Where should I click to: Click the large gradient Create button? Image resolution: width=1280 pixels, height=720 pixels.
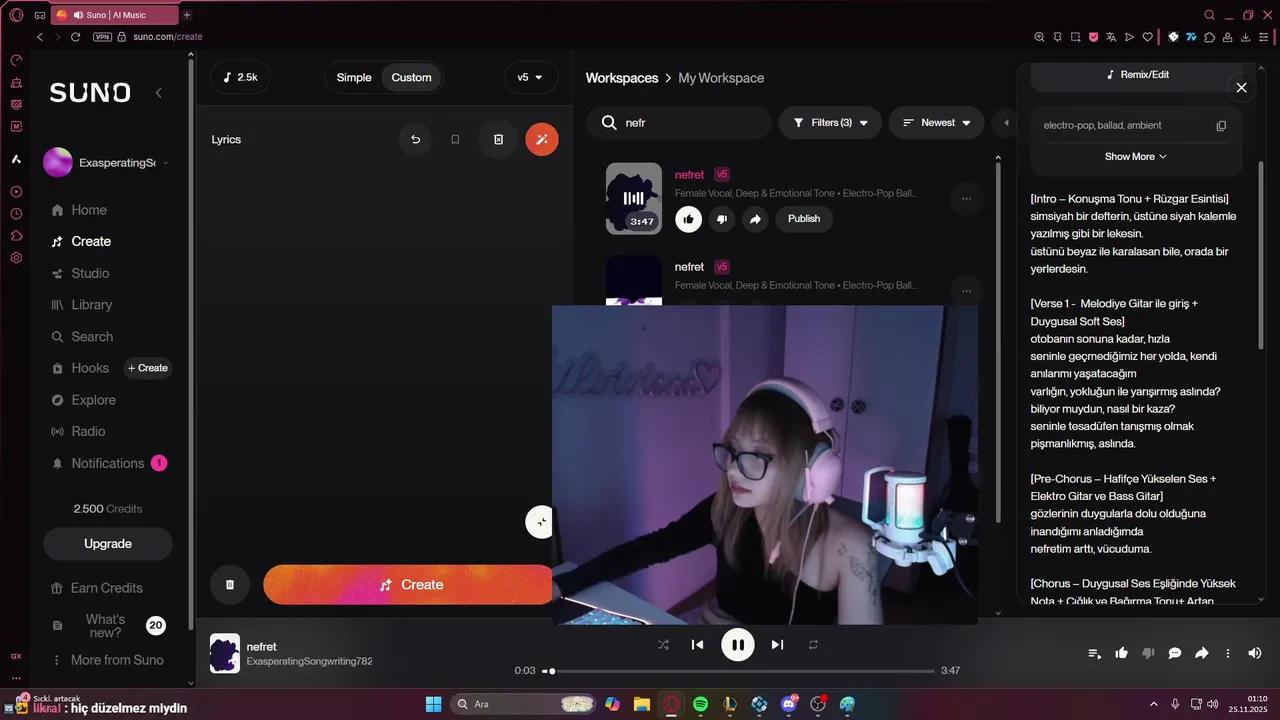click(x=408, y=585)
